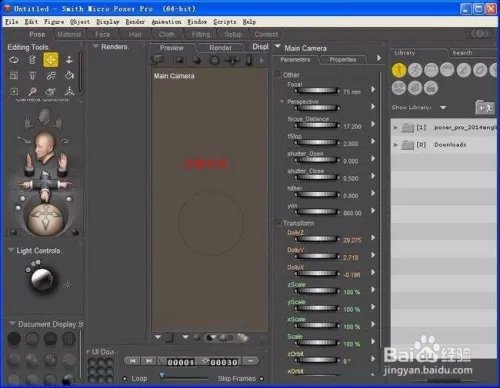Select the Face Camera head icon
500x388 pixels.
[x=44, y=147]
